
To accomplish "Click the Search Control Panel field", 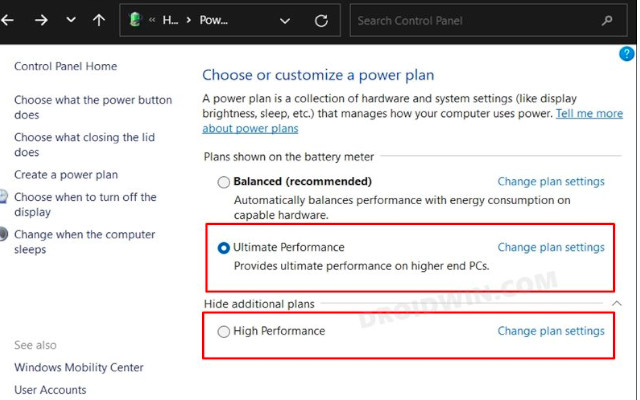I will click(x=470, y=20).
